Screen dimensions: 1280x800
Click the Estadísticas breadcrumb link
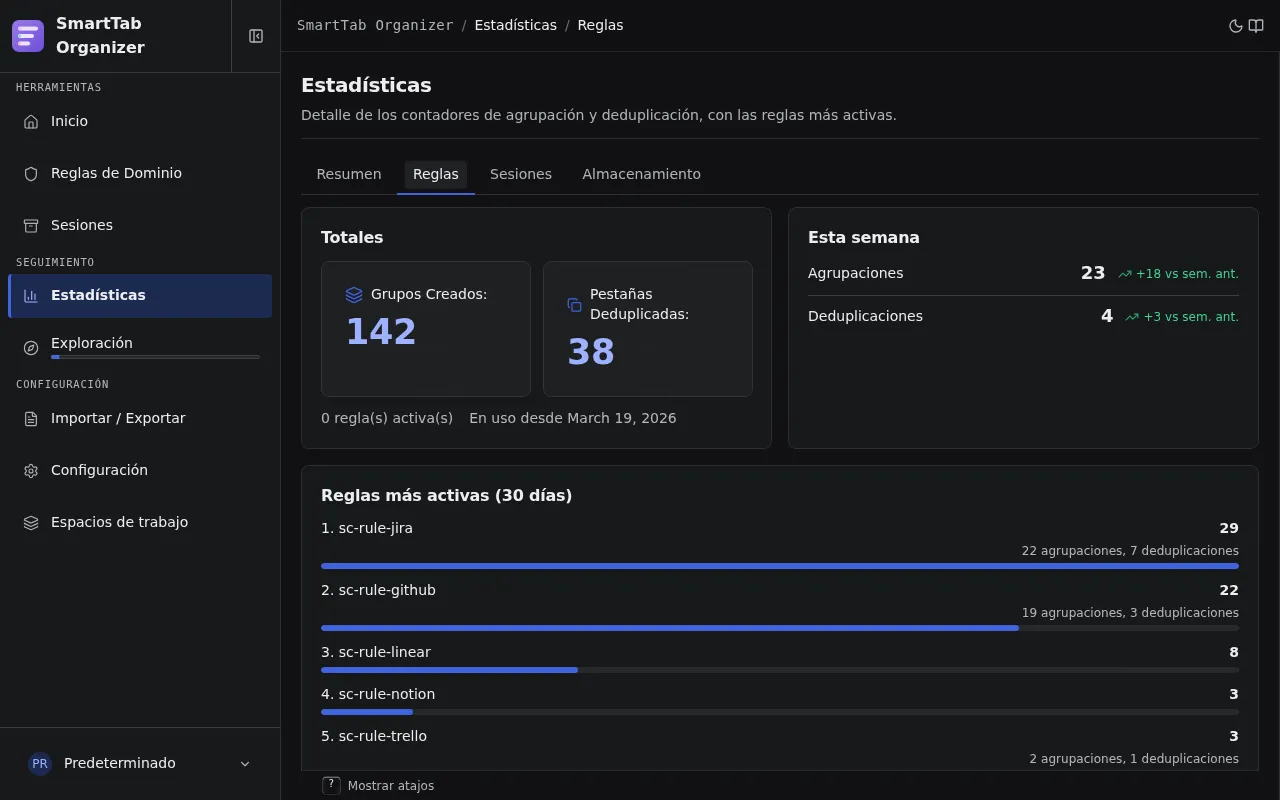[515, 25]
